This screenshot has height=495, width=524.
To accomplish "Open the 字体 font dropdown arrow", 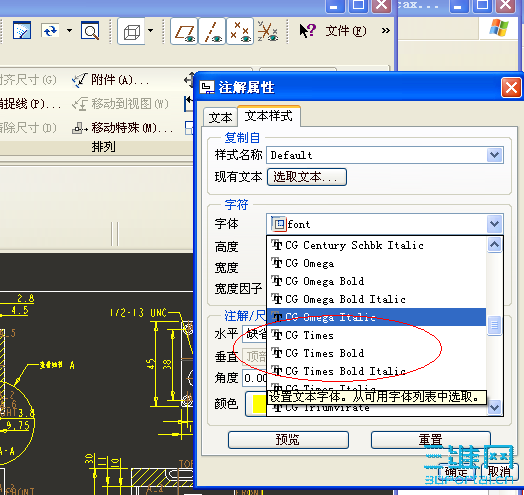I will pos(495,224).
